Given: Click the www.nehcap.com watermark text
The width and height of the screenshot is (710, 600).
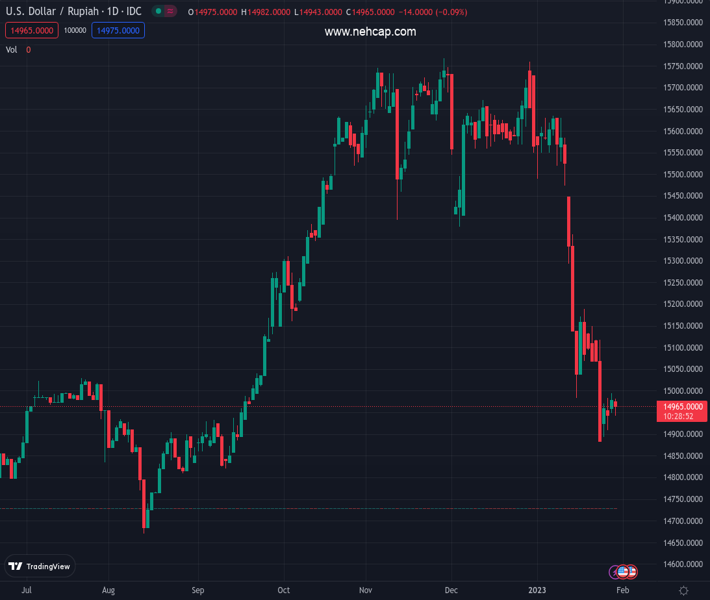Looking at the screenshot, I should 370,32.
